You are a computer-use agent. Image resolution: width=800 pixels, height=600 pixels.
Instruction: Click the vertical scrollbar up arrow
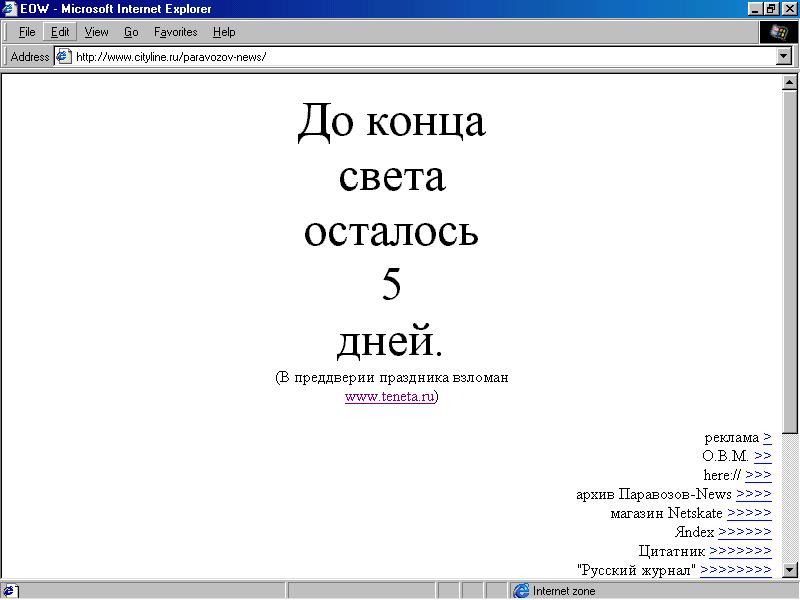pos(789,82)
